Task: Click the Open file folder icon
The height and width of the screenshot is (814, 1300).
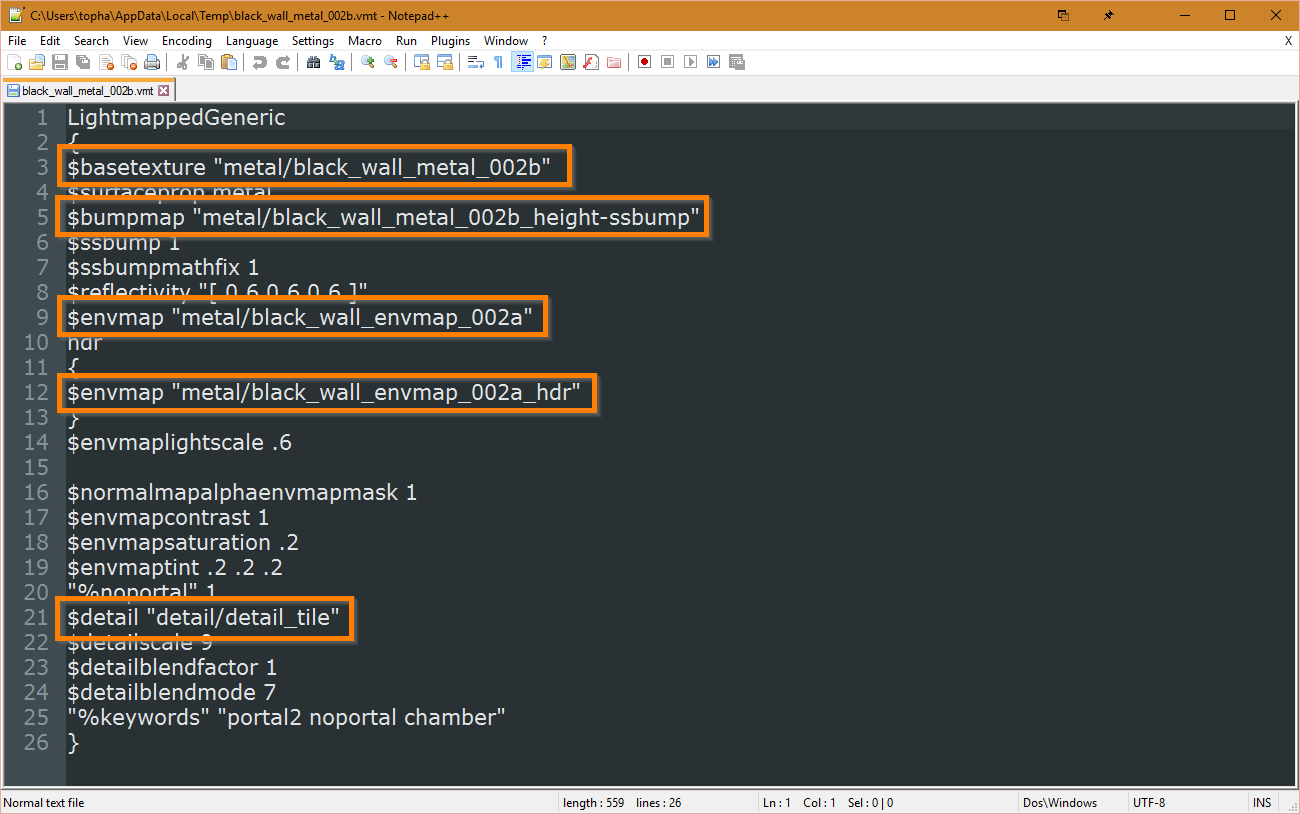Action: pyautogui.click(x=37, y=62)
